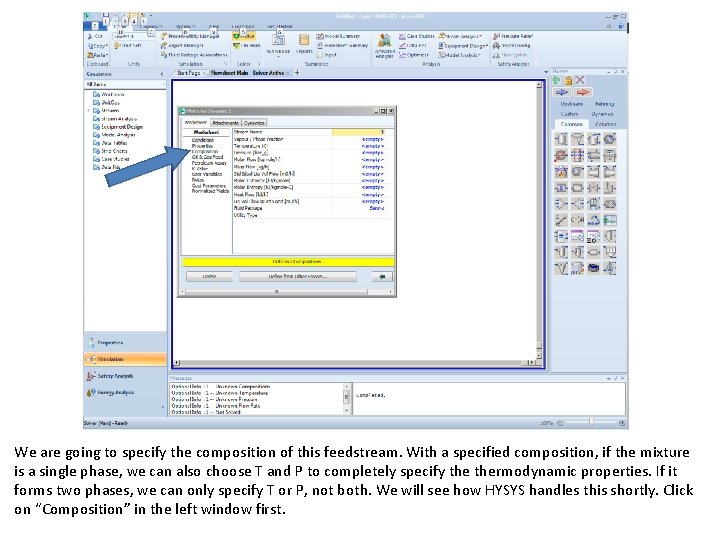Click the Delete button in stream dialog
The height and width of the screenshot is (540, 720).
tap(209, 276)
